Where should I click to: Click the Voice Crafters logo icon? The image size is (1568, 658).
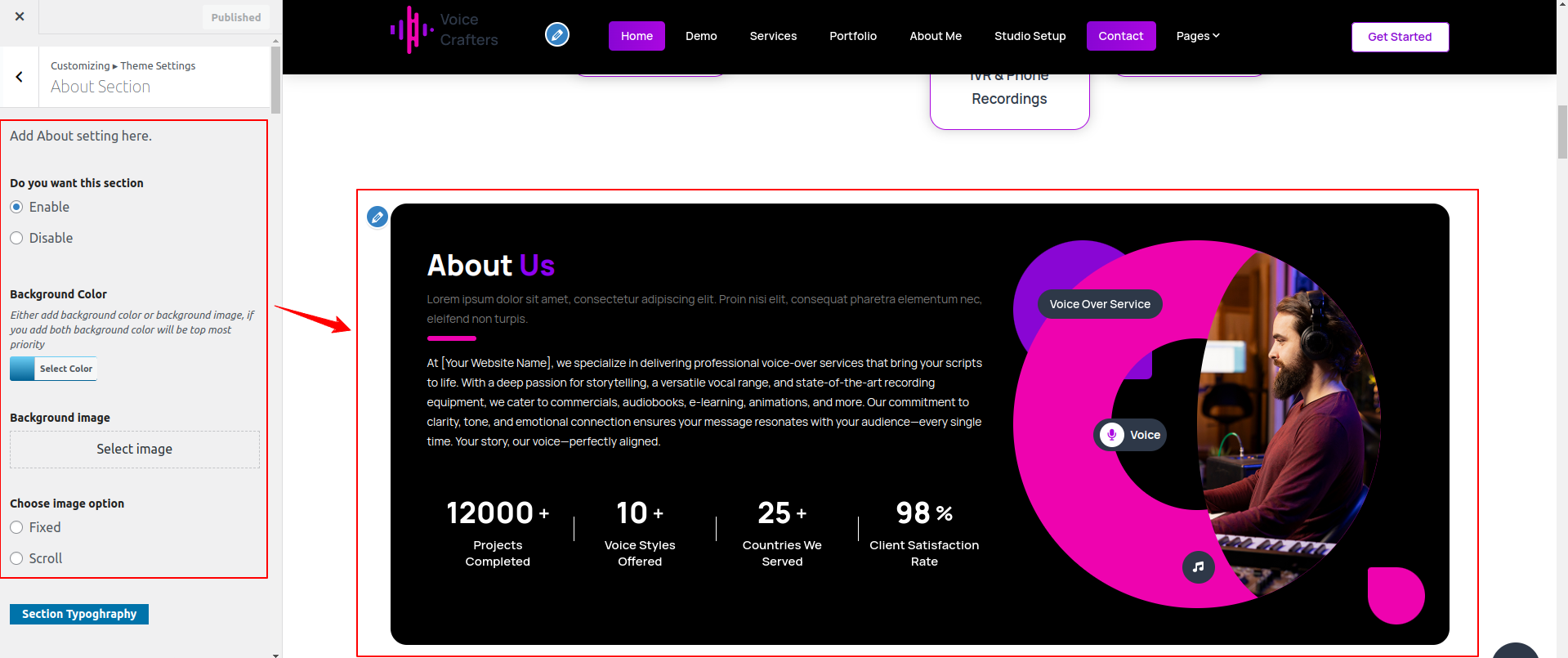[x=412, y=30]
